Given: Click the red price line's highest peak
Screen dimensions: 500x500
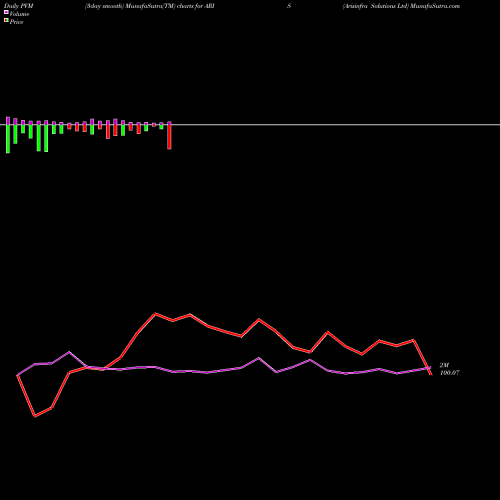Looking at the screenshot, I should (x=155, y=314).
